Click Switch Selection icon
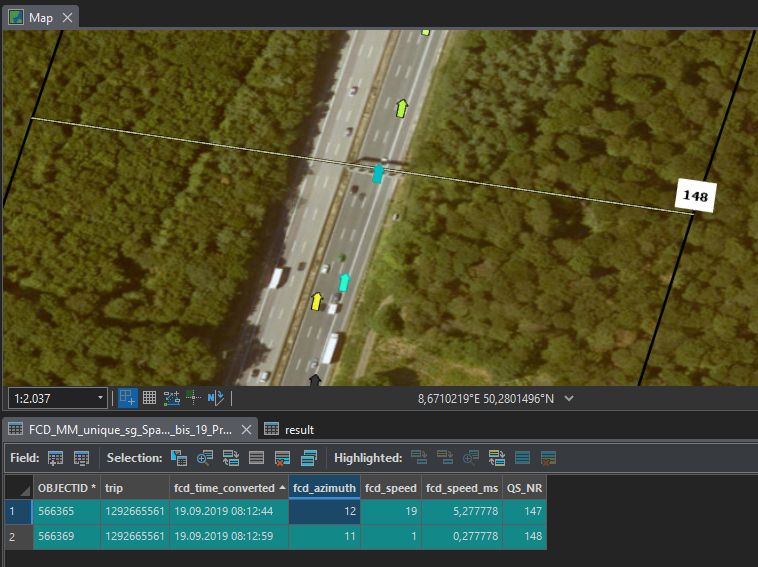The width and height of the screenshot is (758, 567). click(x=231, y=458)
